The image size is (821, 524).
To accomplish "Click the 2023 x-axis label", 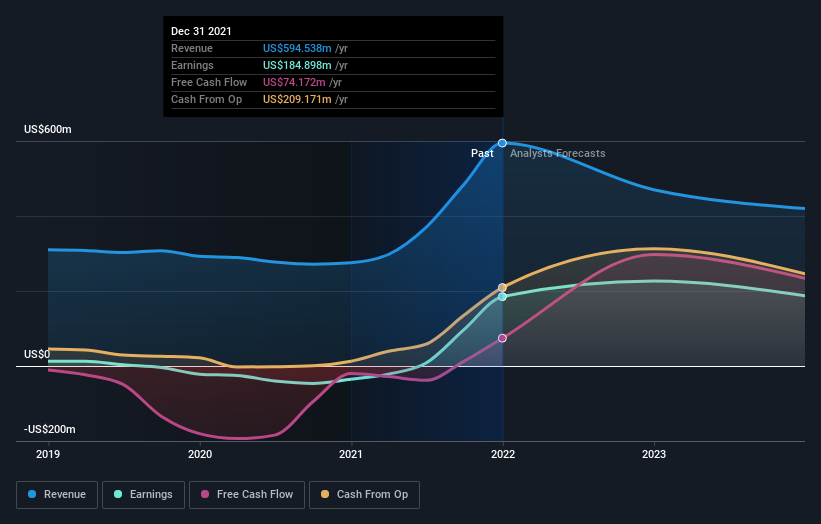I will tap(654, 454).
